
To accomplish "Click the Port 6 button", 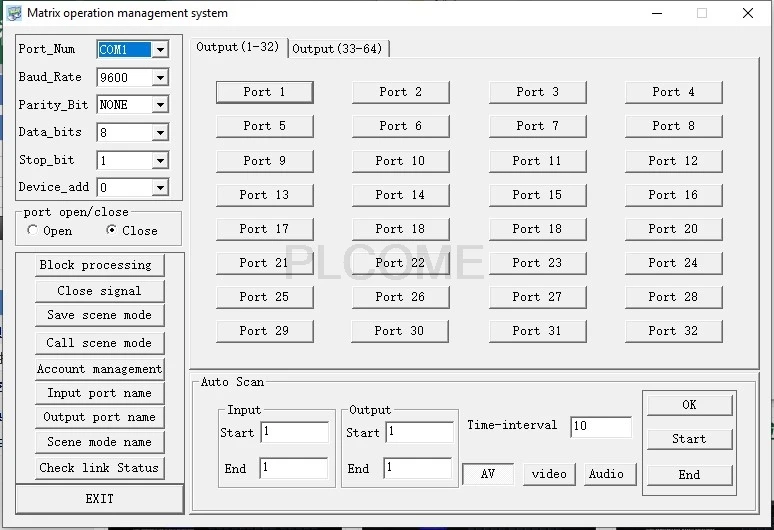I will [401, 126].
